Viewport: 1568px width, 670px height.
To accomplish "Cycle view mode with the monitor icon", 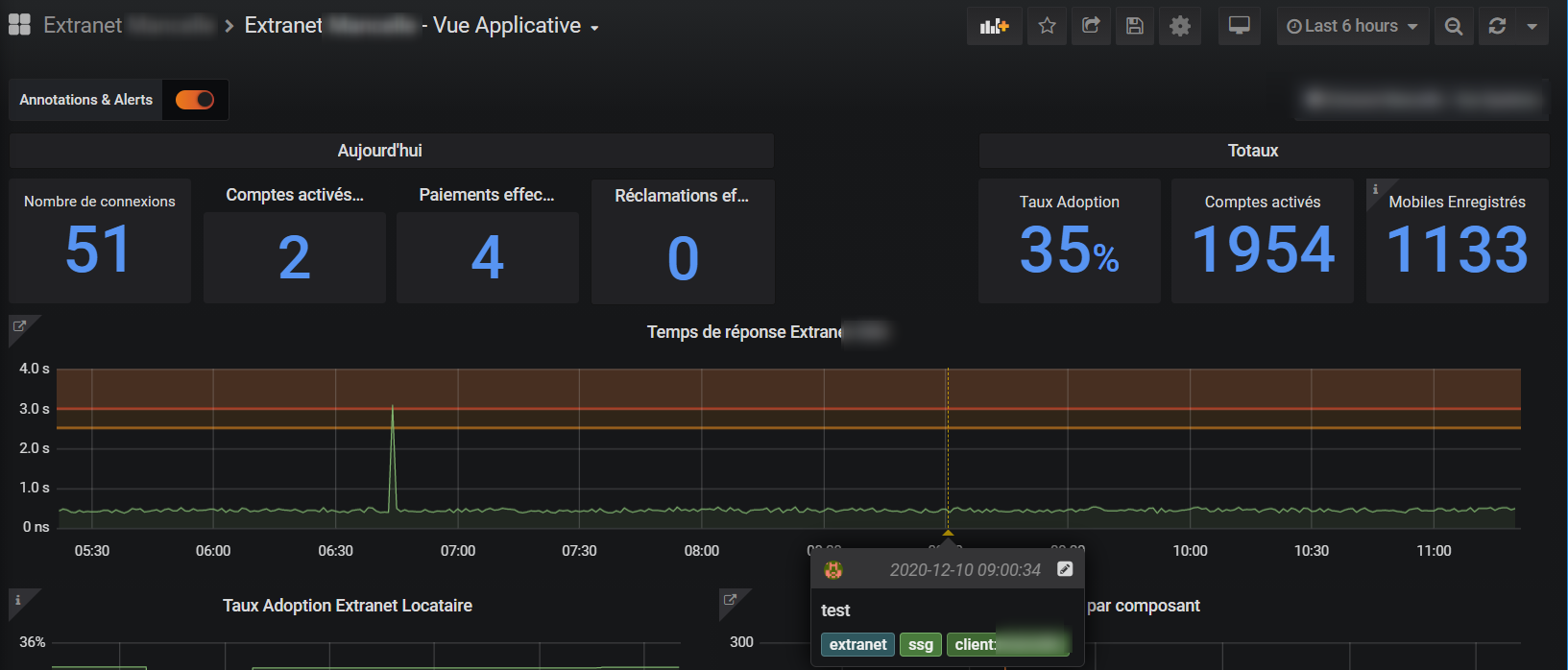I will pos(1240,26).
